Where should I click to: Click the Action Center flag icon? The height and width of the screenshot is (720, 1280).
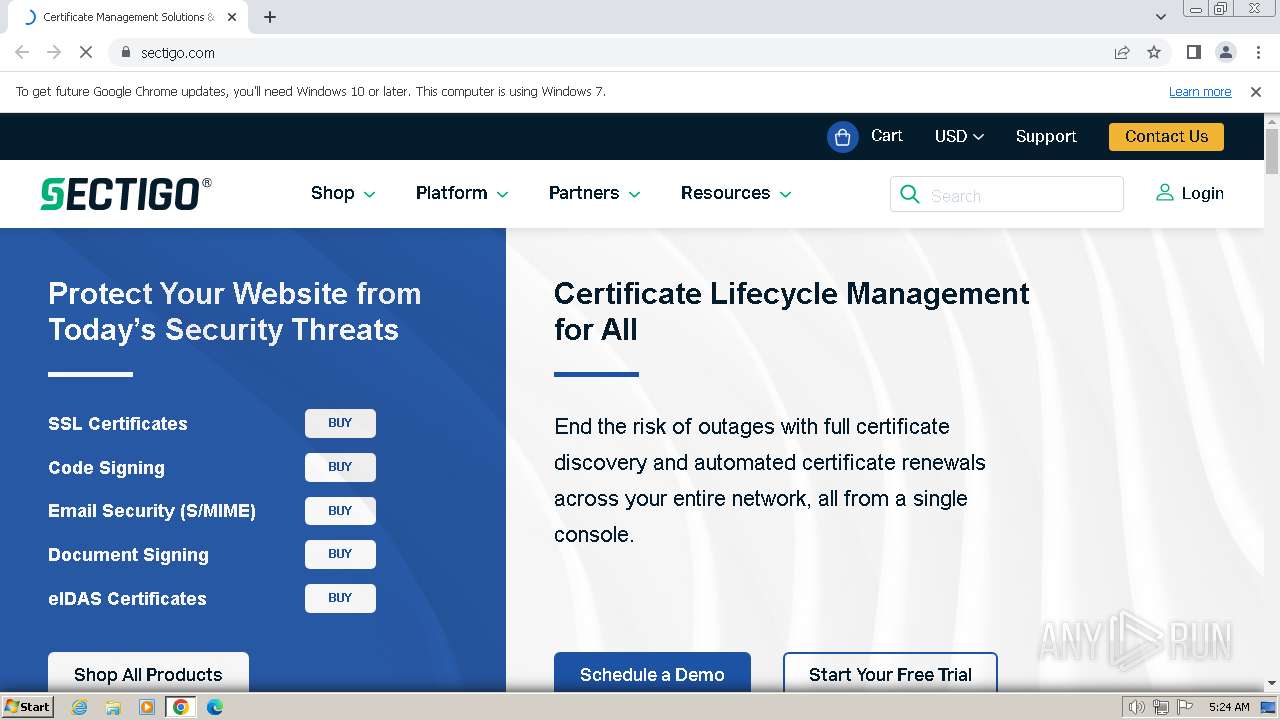1184,707
